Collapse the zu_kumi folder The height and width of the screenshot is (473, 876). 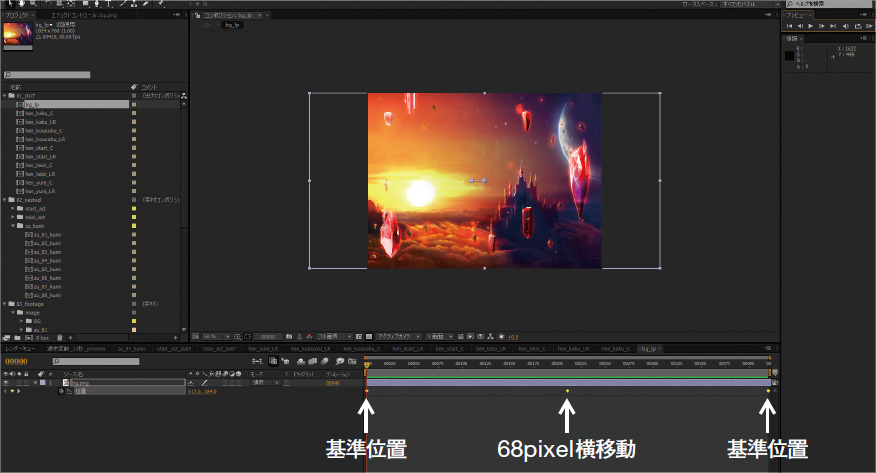[x=13, y=226]
